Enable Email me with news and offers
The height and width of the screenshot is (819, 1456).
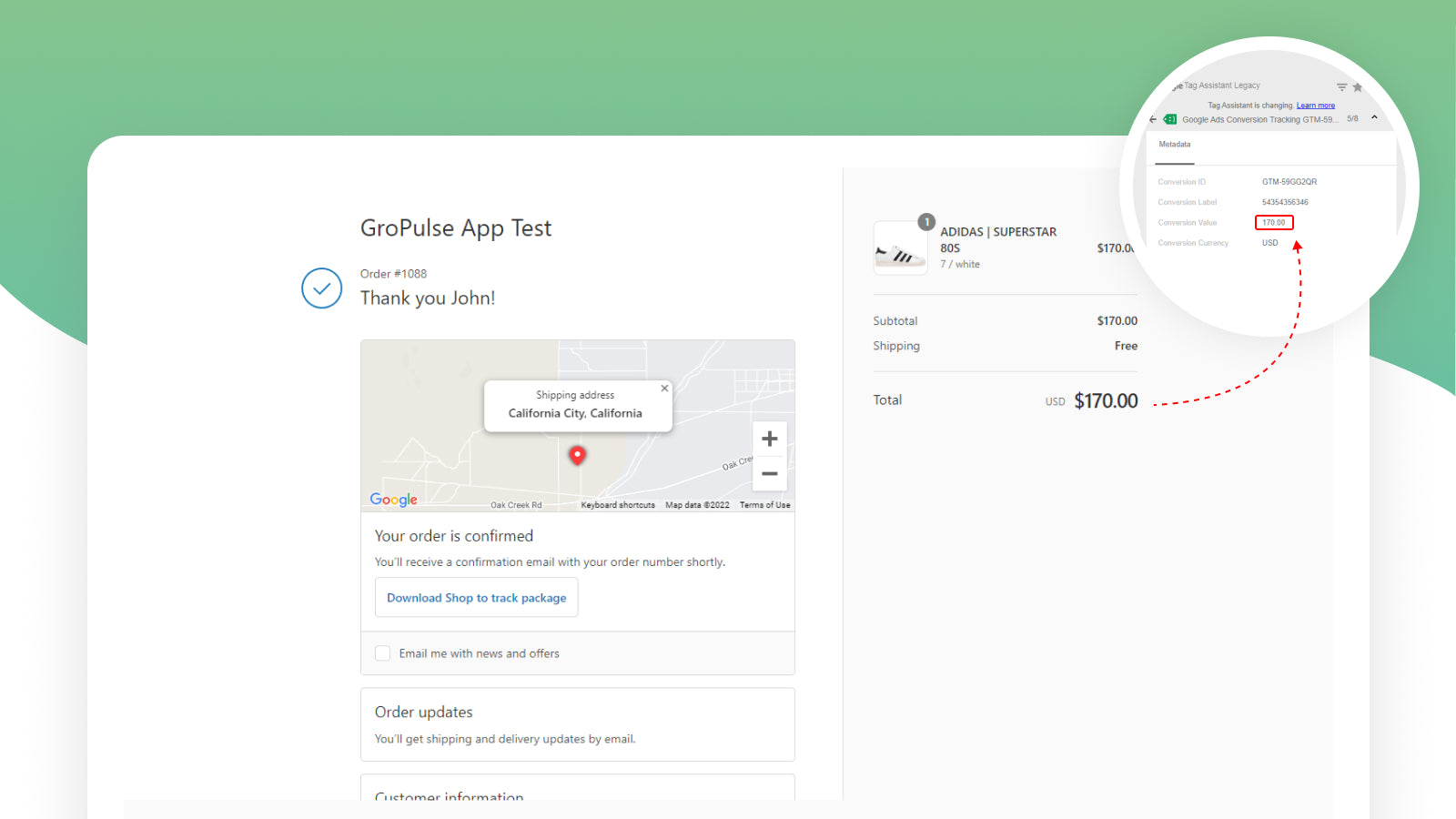[x=383, y=653]
